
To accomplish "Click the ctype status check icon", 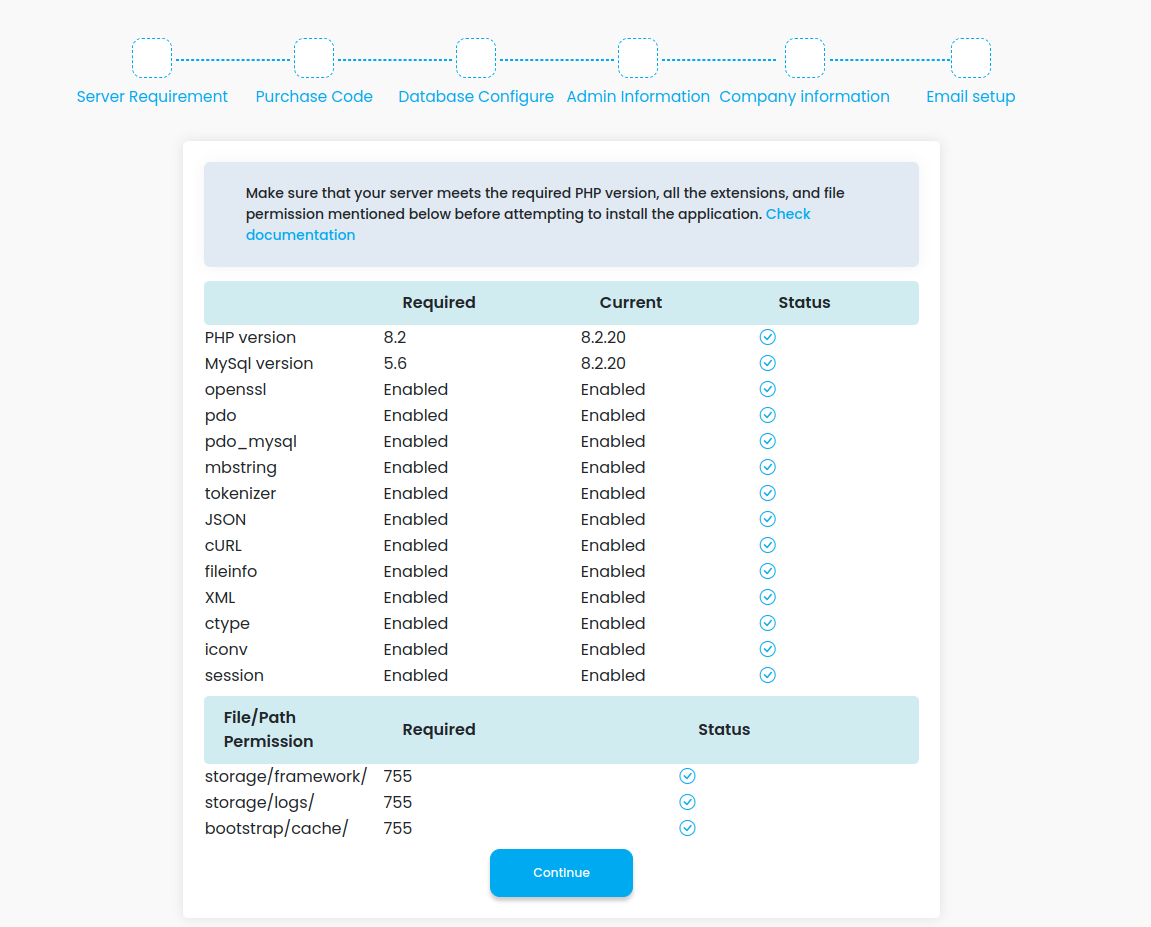I will point(767,623).
